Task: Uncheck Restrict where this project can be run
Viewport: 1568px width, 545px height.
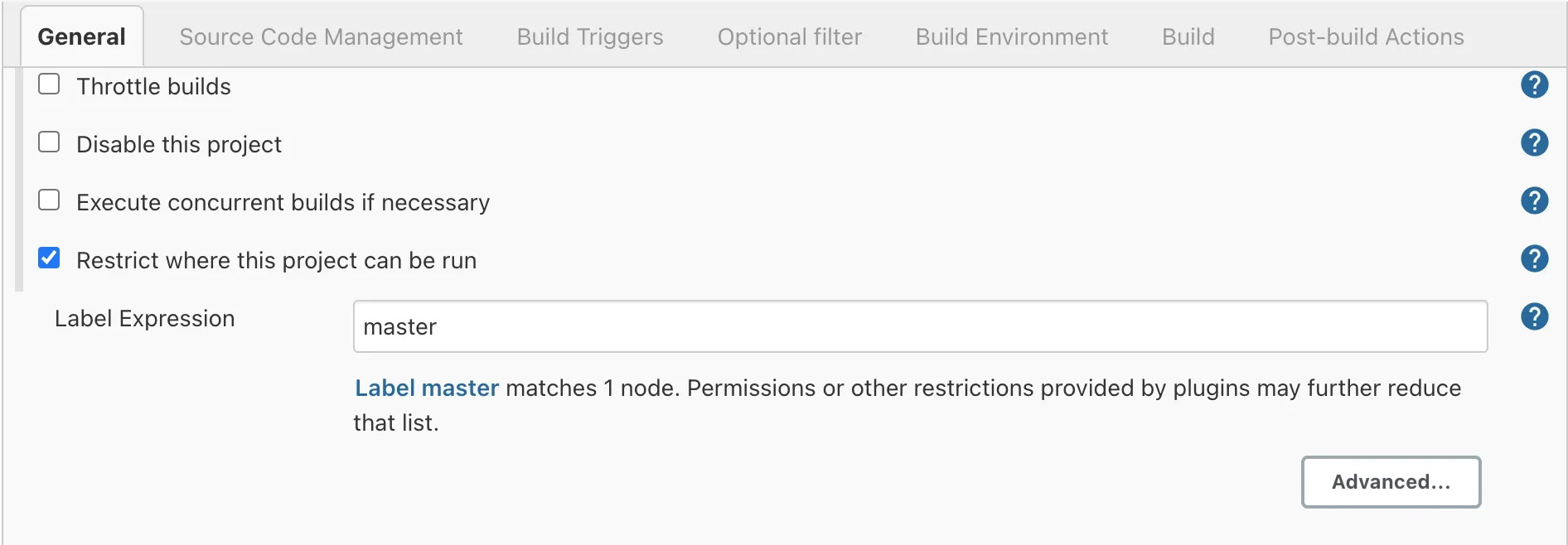Action: tap(50, 258)
